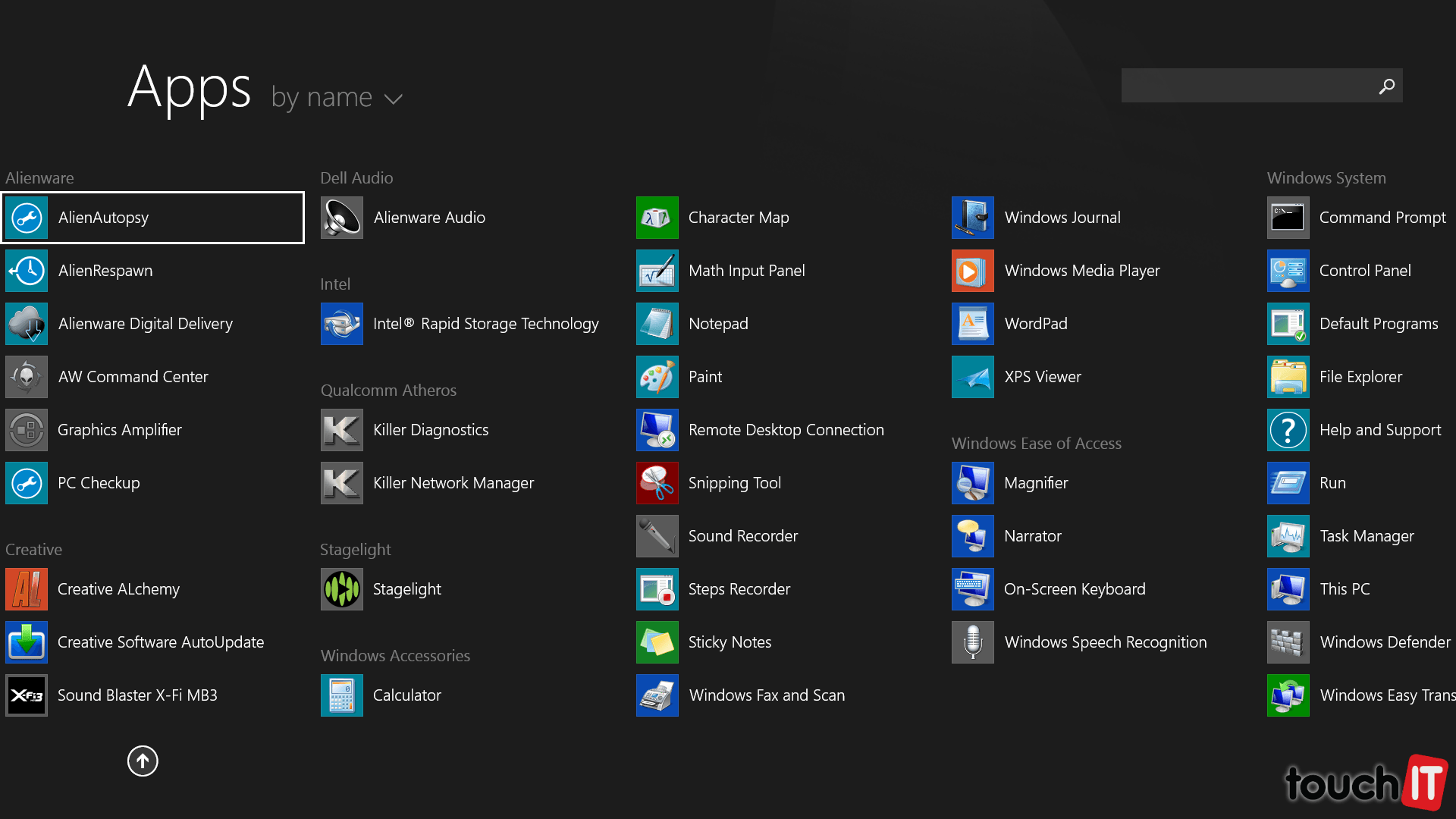Launch Windows Media Player icon
The width and height of the screenshot is (1456, 819).
[x=972, y=271]
